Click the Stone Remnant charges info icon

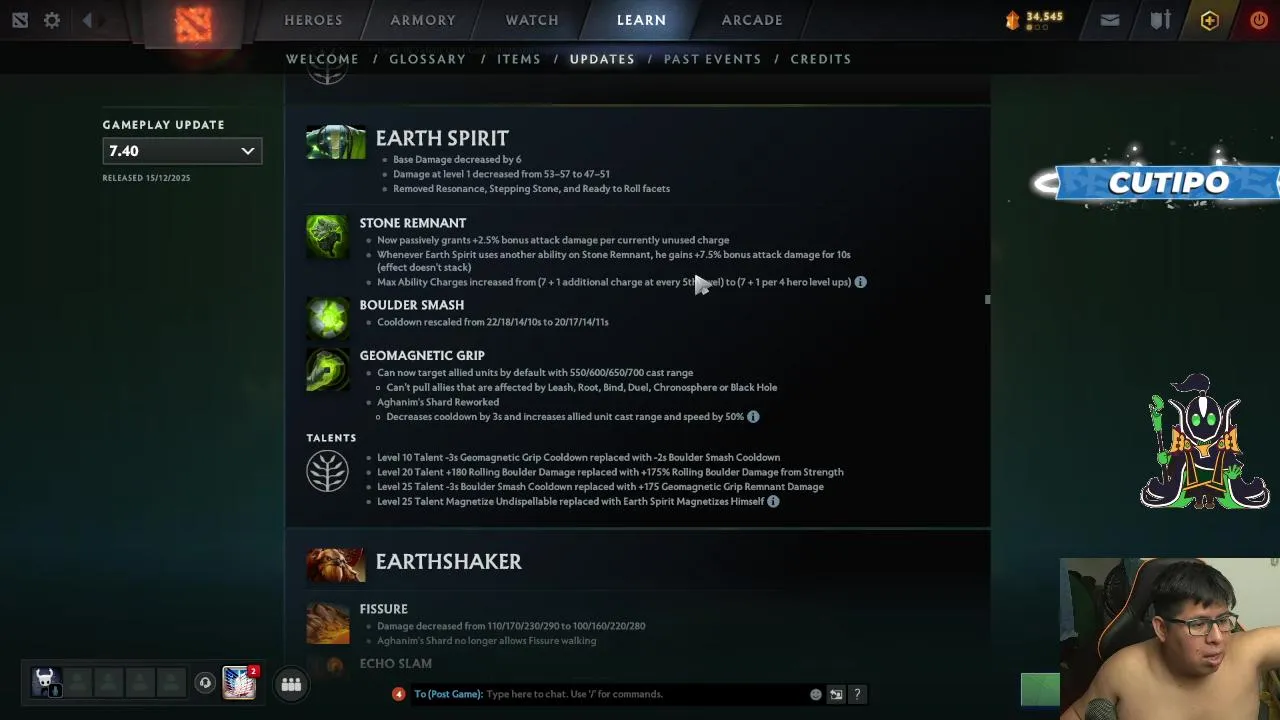click(860, 282)
